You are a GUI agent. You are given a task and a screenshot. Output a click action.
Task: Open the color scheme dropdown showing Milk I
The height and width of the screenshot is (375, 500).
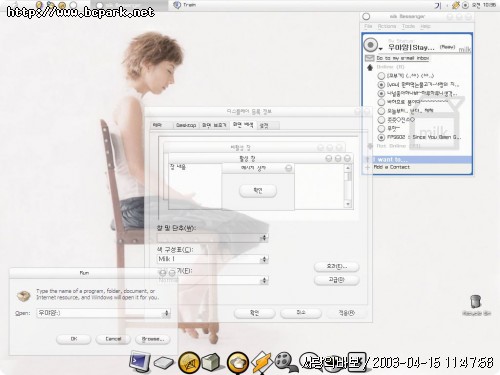click(264, 259)
